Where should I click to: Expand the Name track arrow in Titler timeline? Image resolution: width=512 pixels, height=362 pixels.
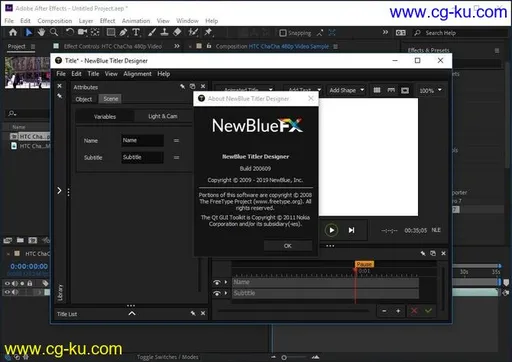pyautogui.click(x=226, y=282)
